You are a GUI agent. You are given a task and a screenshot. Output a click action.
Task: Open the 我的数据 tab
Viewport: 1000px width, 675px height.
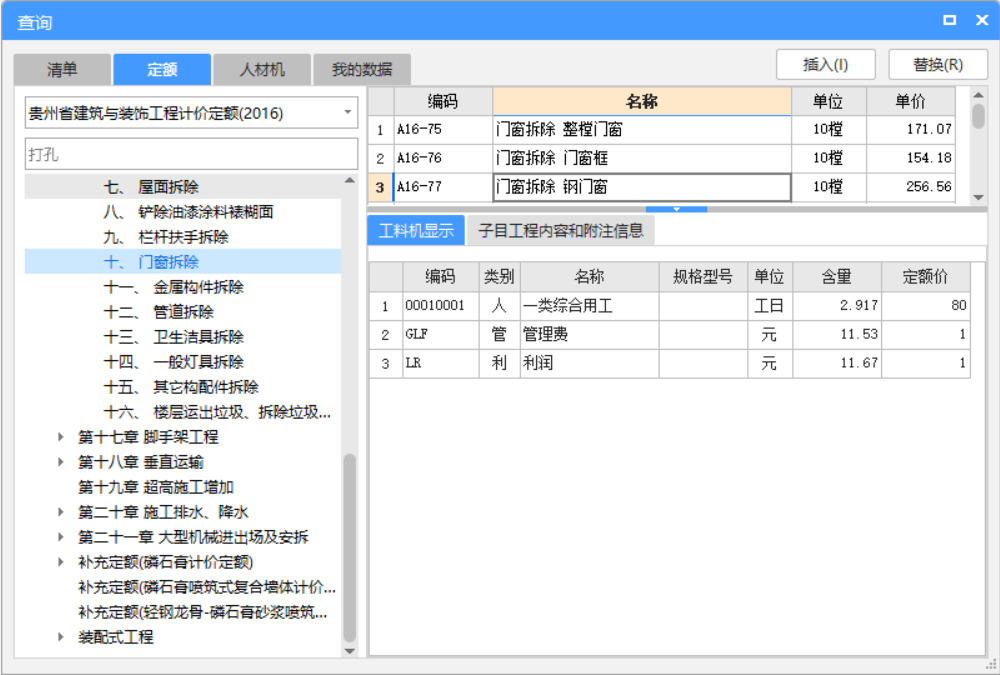click(362, 70)
